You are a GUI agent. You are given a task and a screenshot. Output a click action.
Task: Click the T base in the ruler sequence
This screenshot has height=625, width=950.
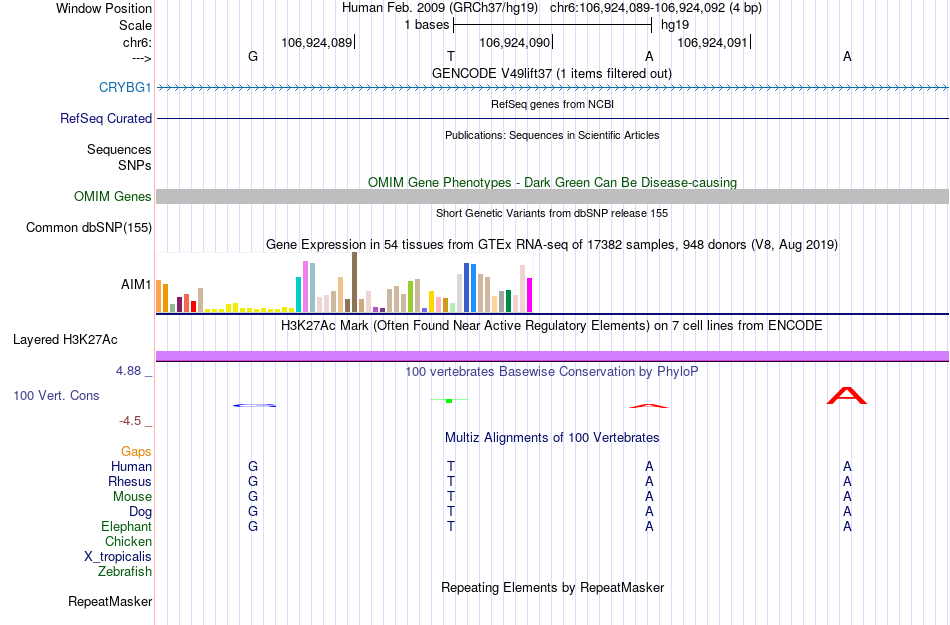451,56
